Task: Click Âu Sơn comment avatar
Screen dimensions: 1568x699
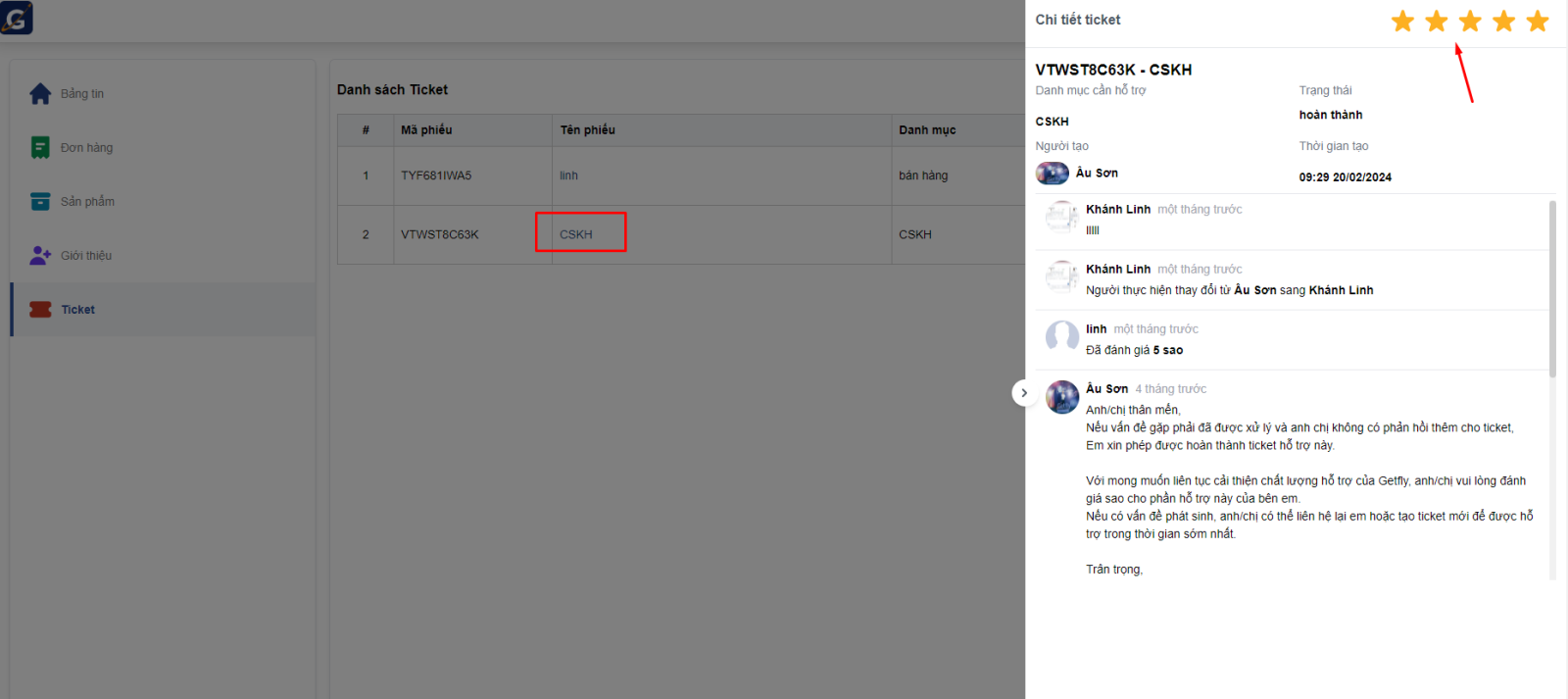Action: point(1062,397)
